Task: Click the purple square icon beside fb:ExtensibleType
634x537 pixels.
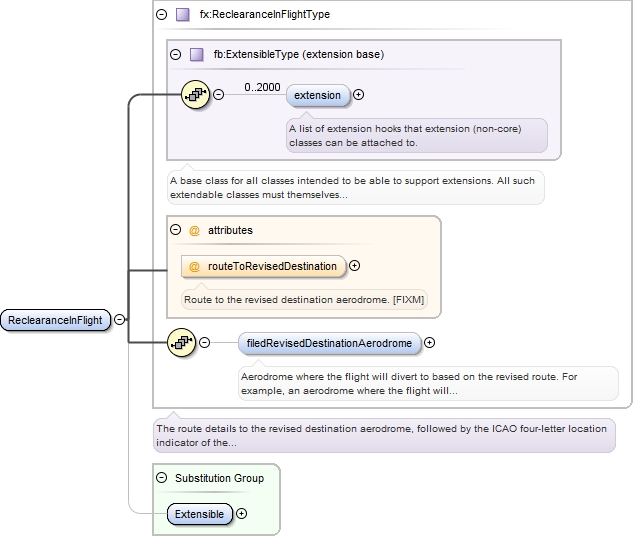Action: (196, 55)
